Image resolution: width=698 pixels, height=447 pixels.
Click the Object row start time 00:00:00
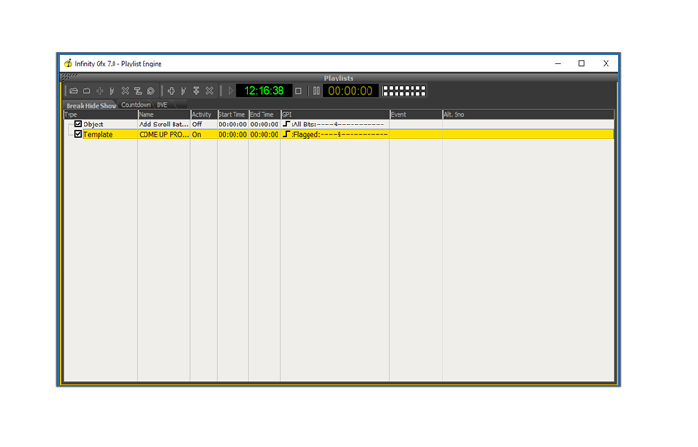pyautogui.click(x=232, y=124)
